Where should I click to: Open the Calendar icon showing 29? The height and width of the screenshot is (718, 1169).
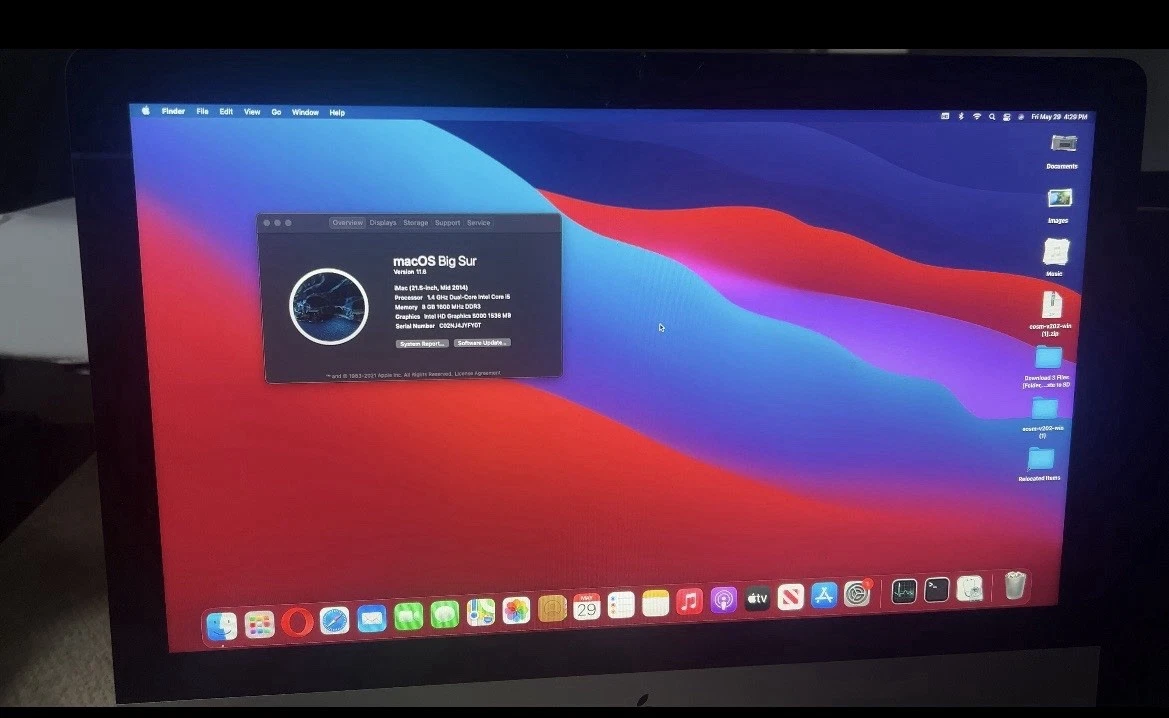[587, 608]
